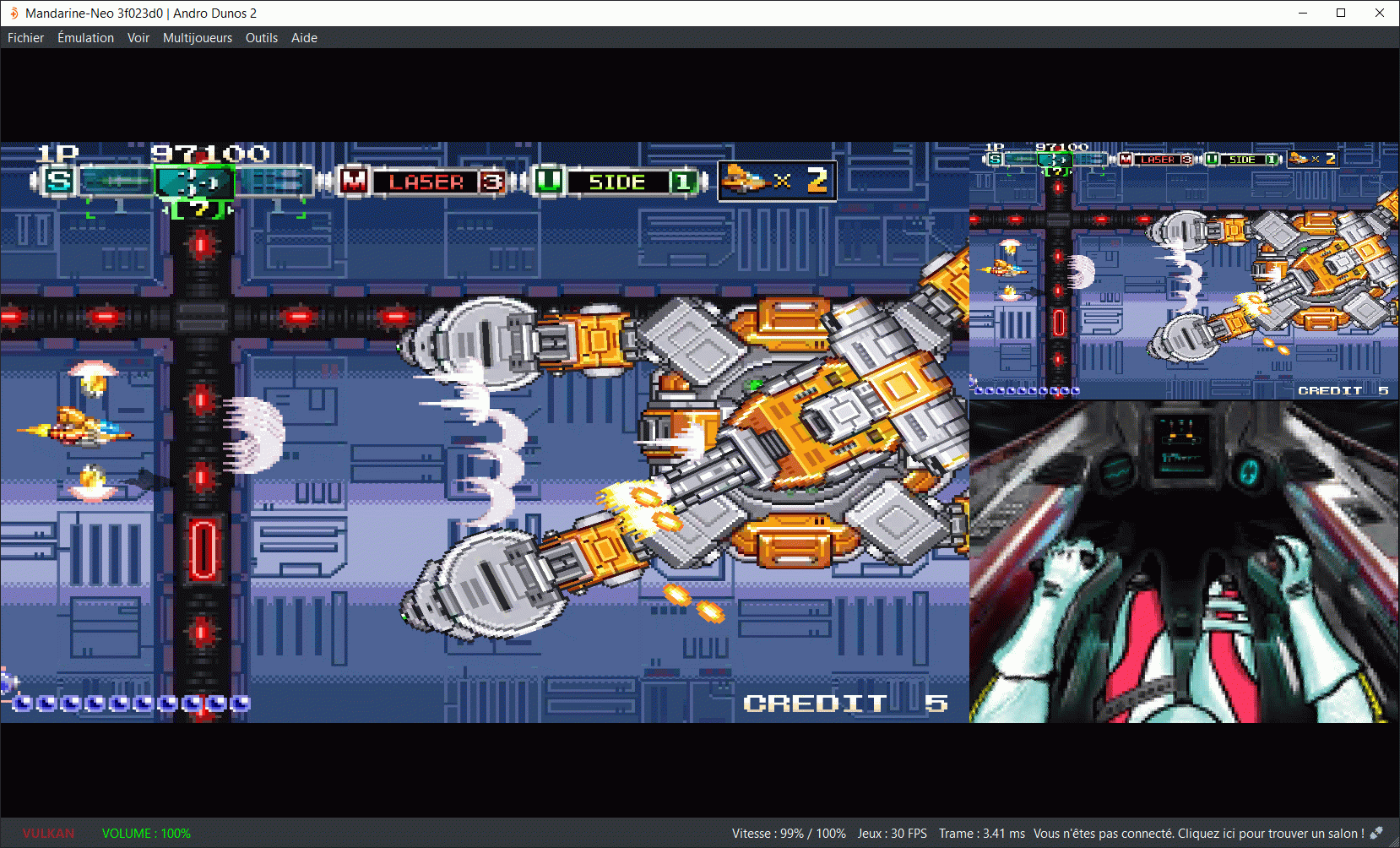Screen dimensions: 1400x848
Task: Open the Outils menu
Action: click(x=262, y=38)
